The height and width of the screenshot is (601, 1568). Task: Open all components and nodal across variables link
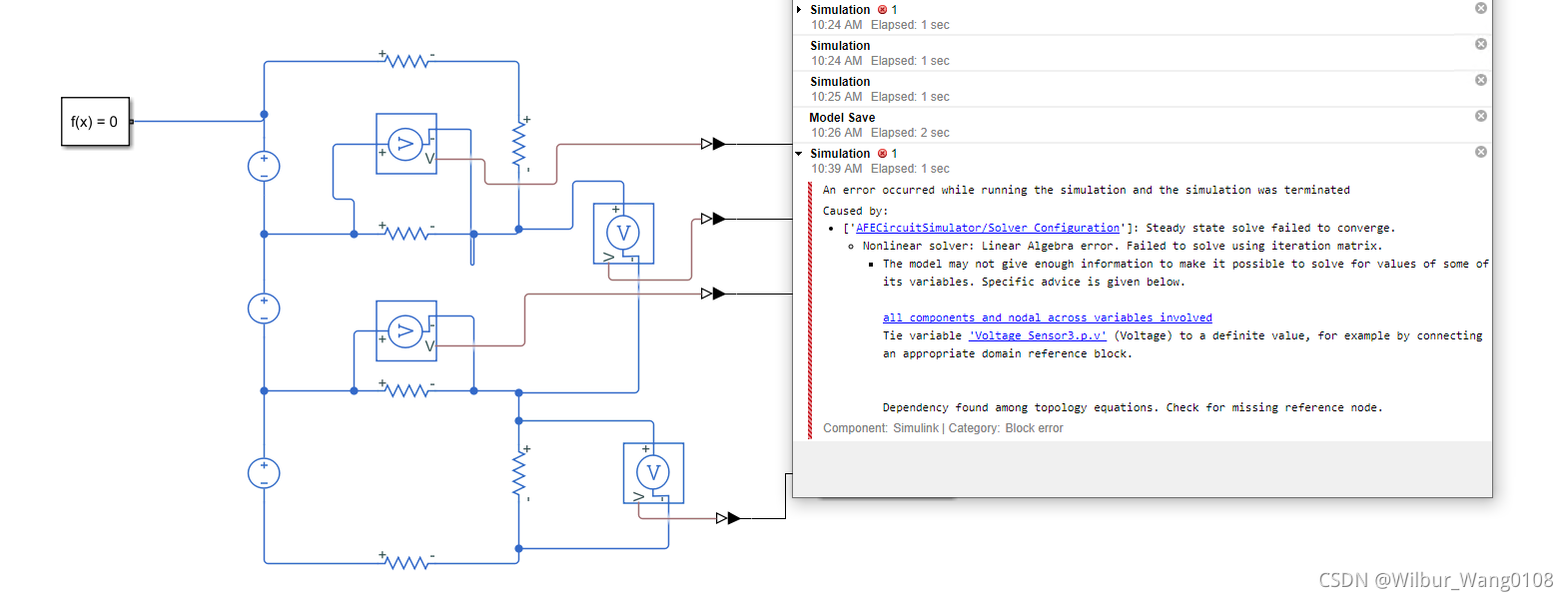[1047, 318]
